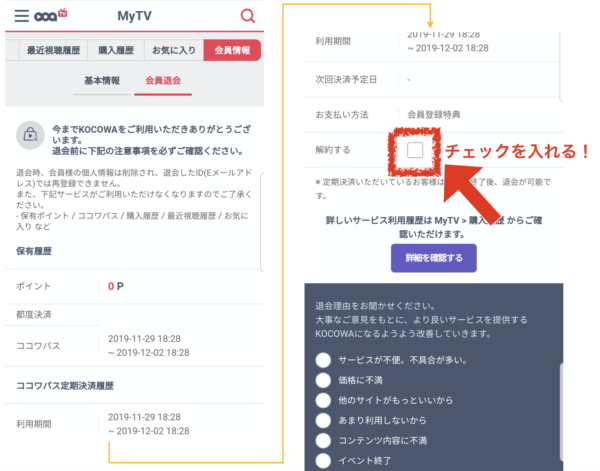The height and width of the screenshot is (471, 600).
Task: Click the scrollbar in the reasons panel
Action: tap(561, 412)
